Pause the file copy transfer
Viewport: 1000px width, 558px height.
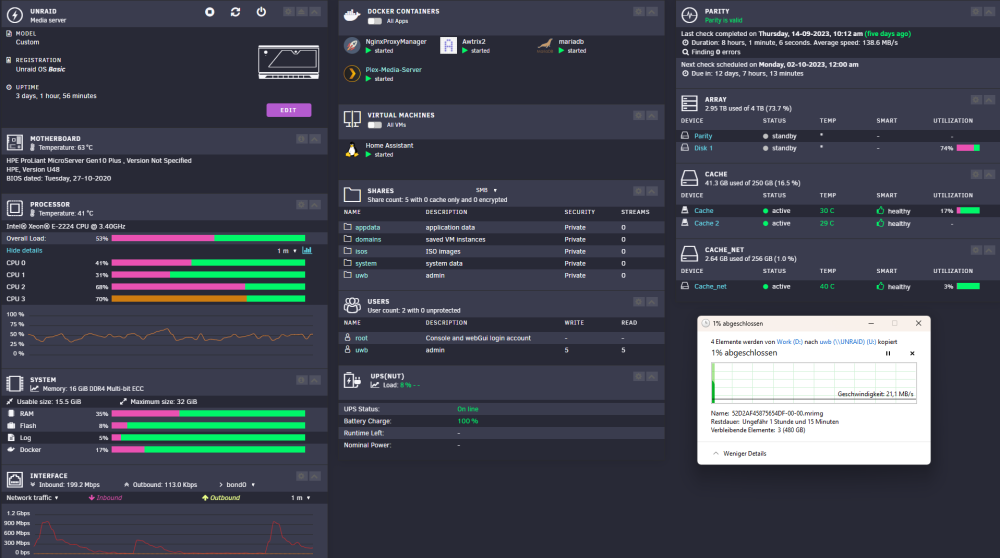pyautogui.click(x=888, y=353)
